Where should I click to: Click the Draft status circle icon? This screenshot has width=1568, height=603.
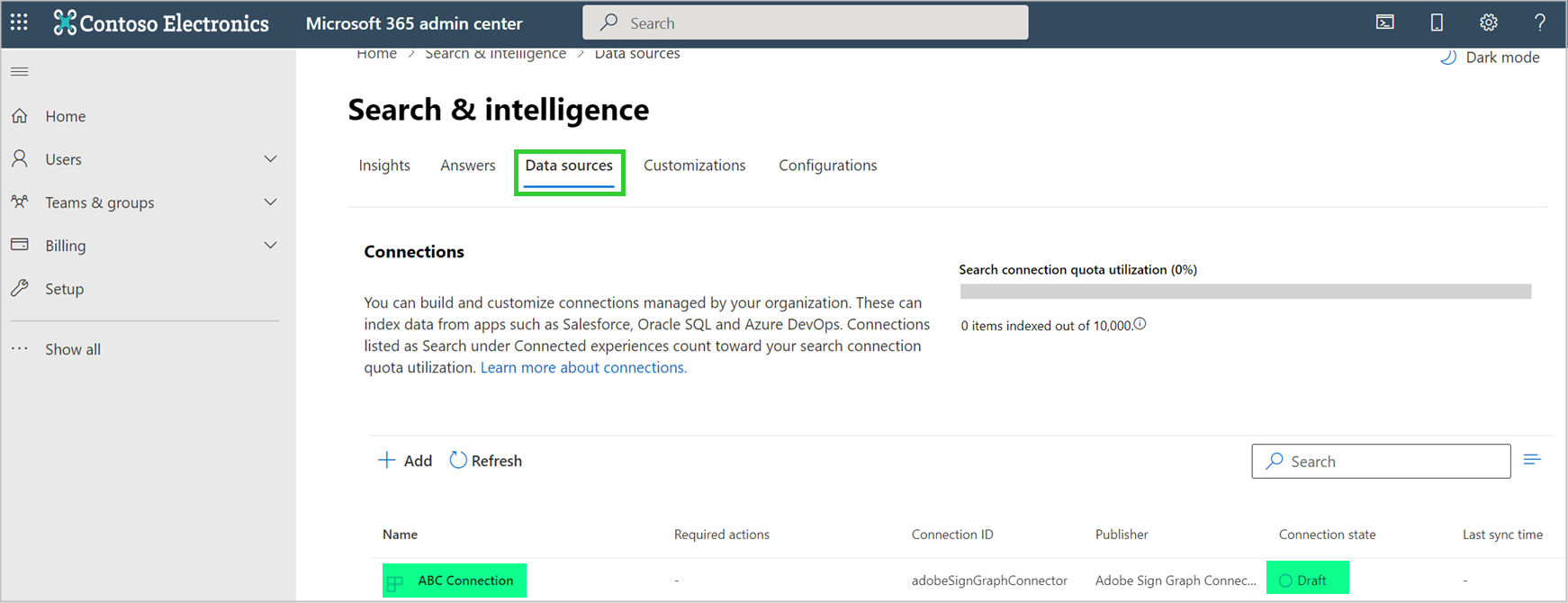tap(1285, 580)
